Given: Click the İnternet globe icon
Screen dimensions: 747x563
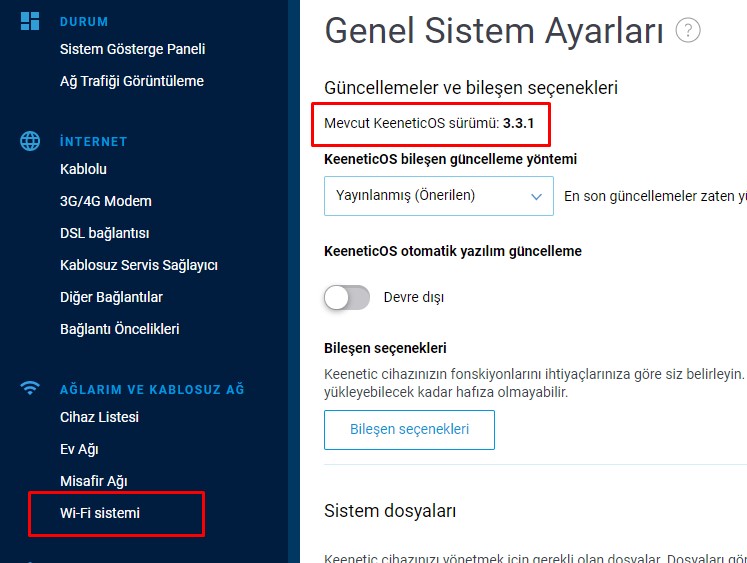Looking at the screenshot, I should pyautogui.click(x=30, y=141).
